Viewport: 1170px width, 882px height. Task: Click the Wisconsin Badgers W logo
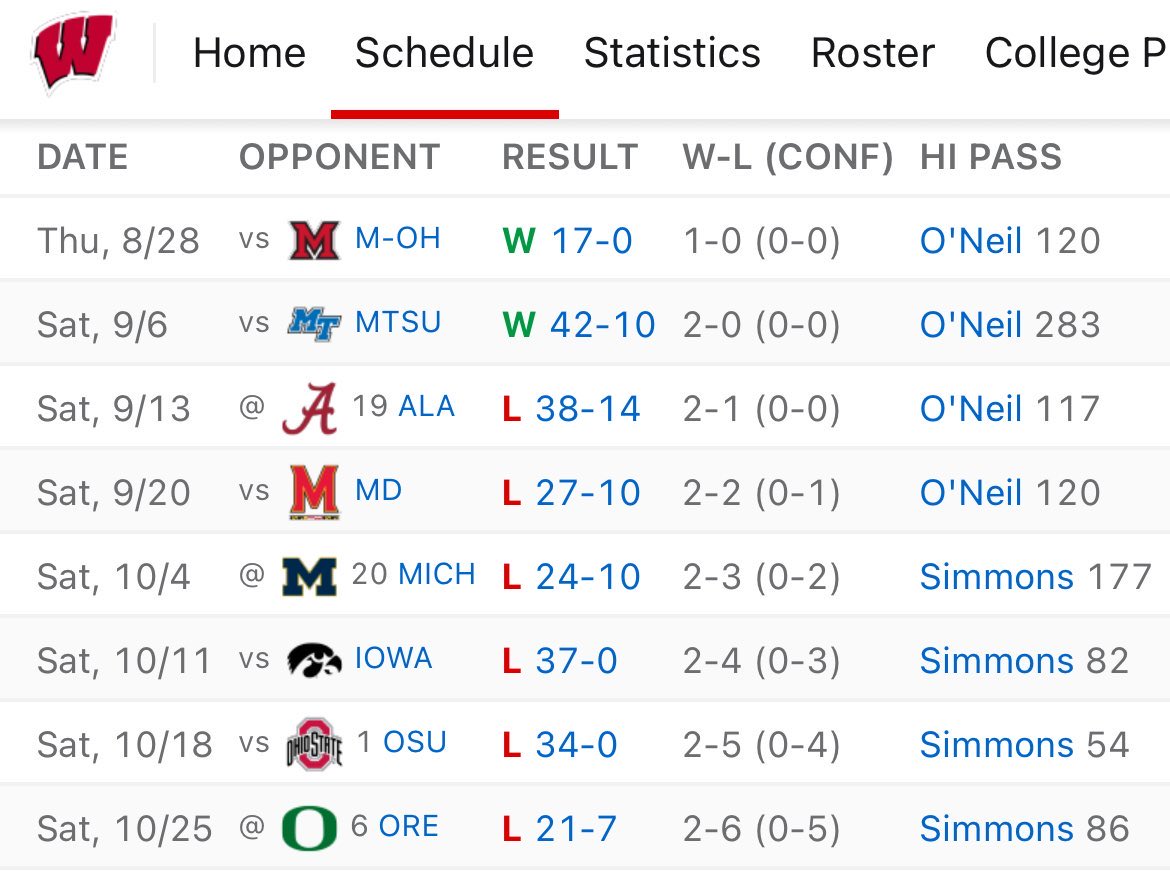pos(73,52)
